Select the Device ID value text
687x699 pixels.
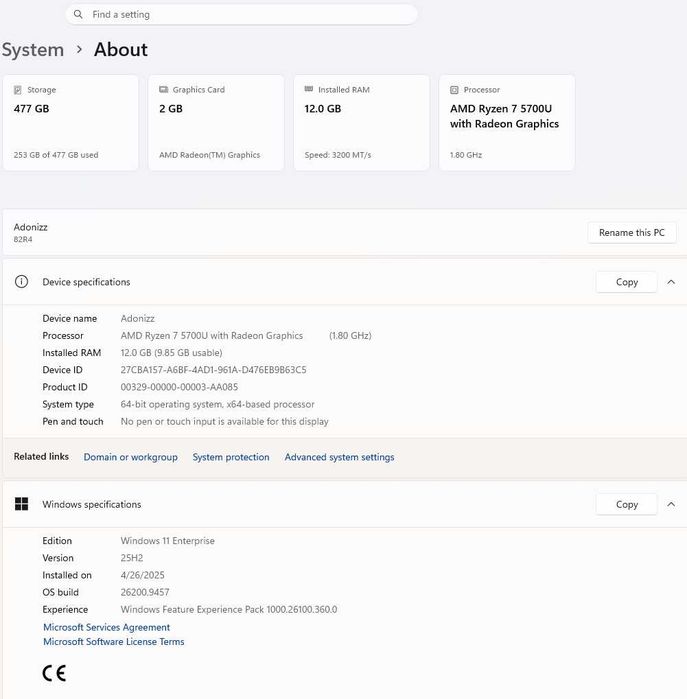pos(214,370)
